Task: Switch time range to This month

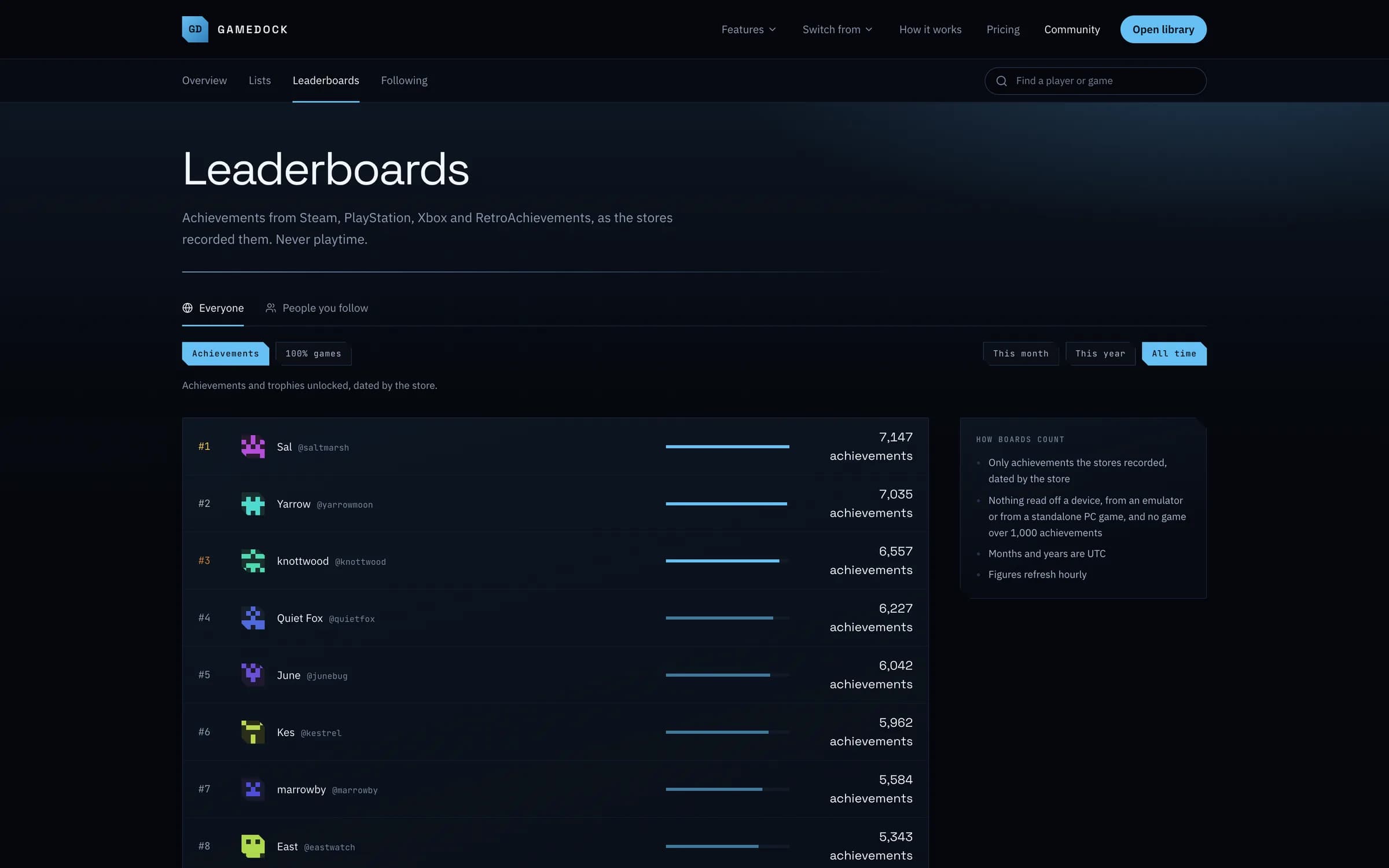Action: 1020,354
